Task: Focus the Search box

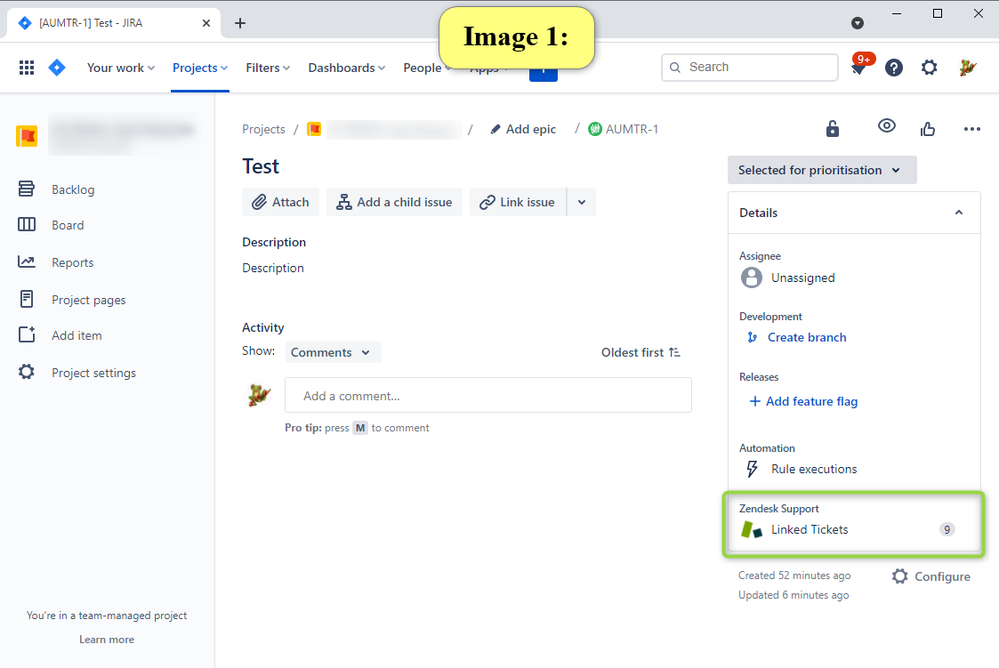Action: (x=750, y=68)
